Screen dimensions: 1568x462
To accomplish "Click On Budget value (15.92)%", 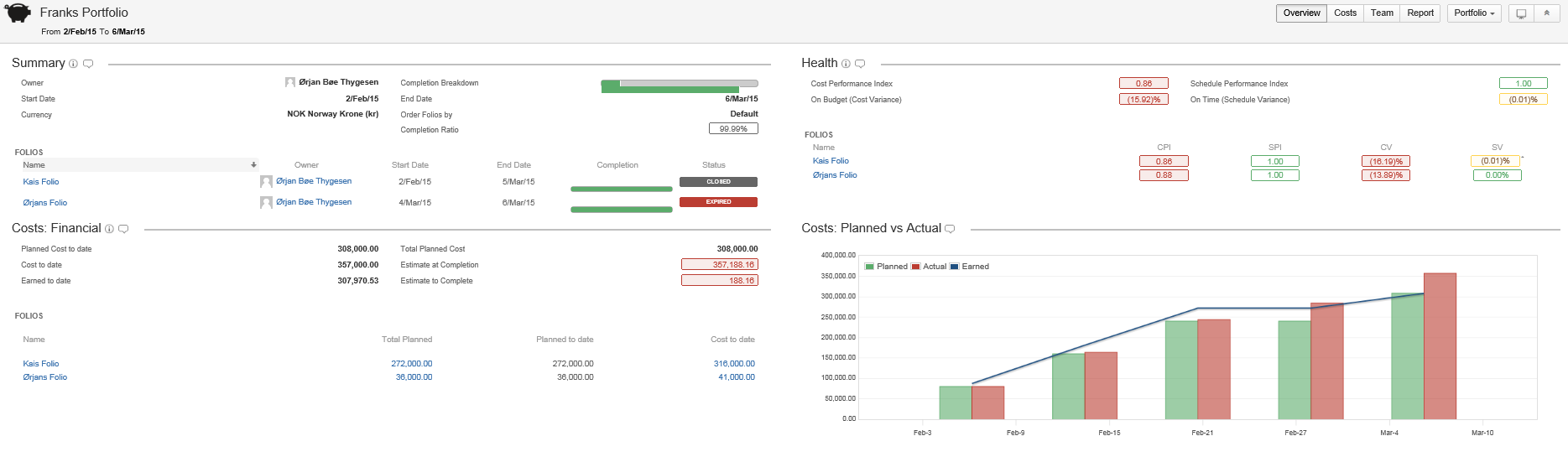I will tap(1143, 100).
